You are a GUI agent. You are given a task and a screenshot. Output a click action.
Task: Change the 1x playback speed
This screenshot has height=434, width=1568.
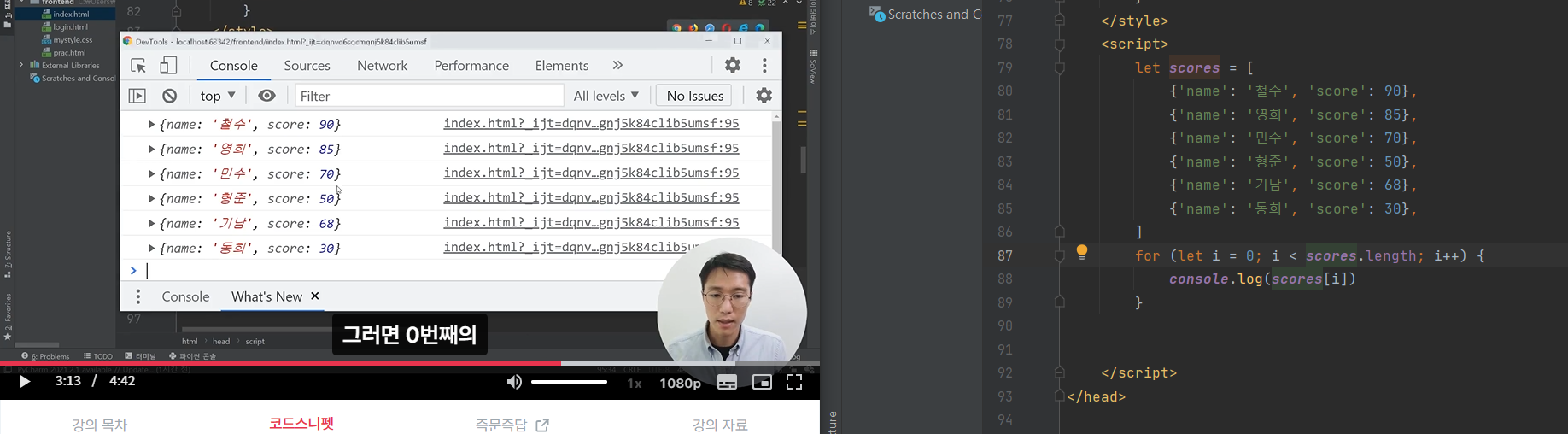point(635,384)
